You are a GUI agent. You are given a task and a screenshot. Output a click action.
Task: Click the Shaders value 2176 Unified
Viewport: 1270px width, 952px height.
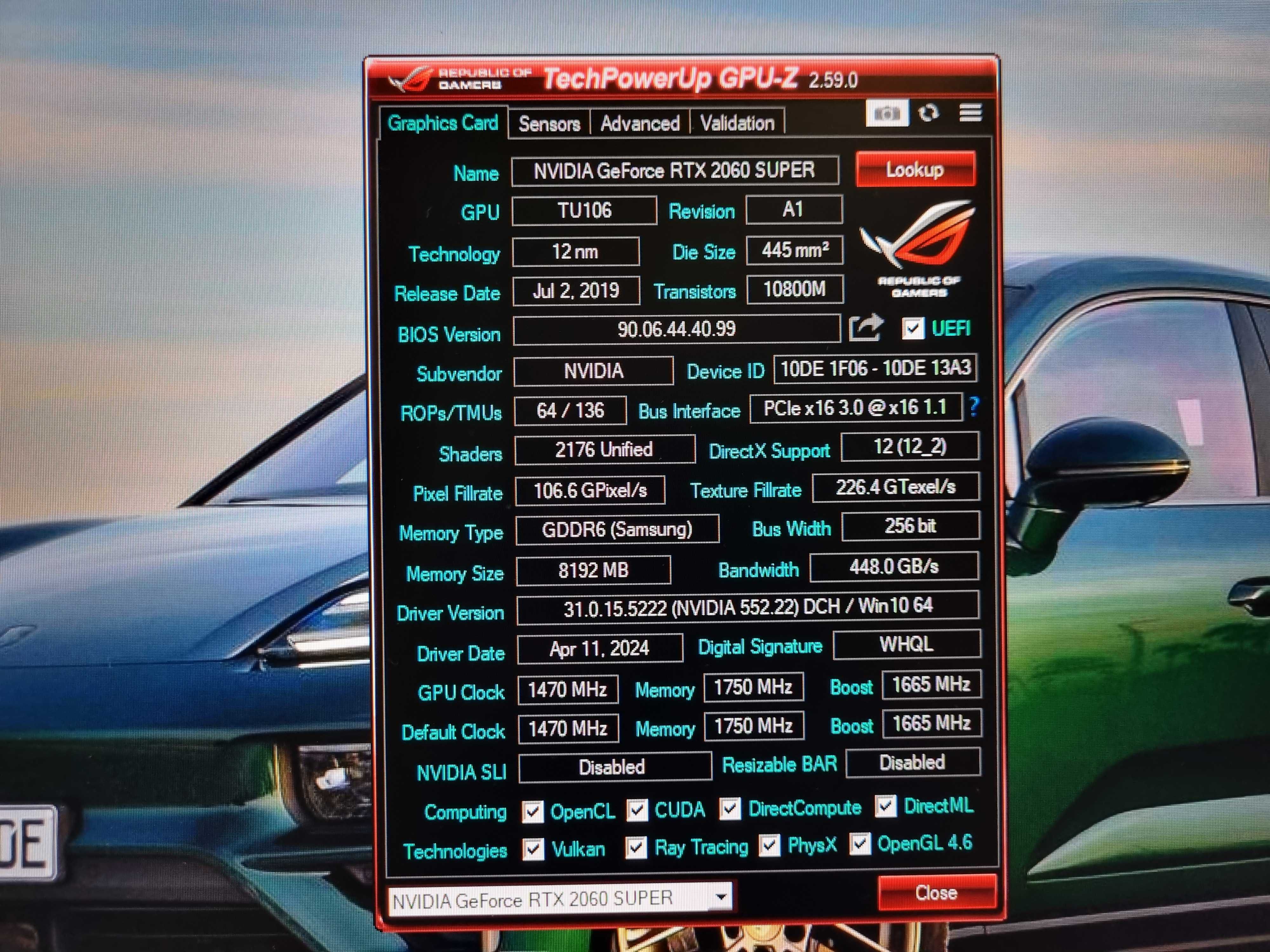[605, 449]
